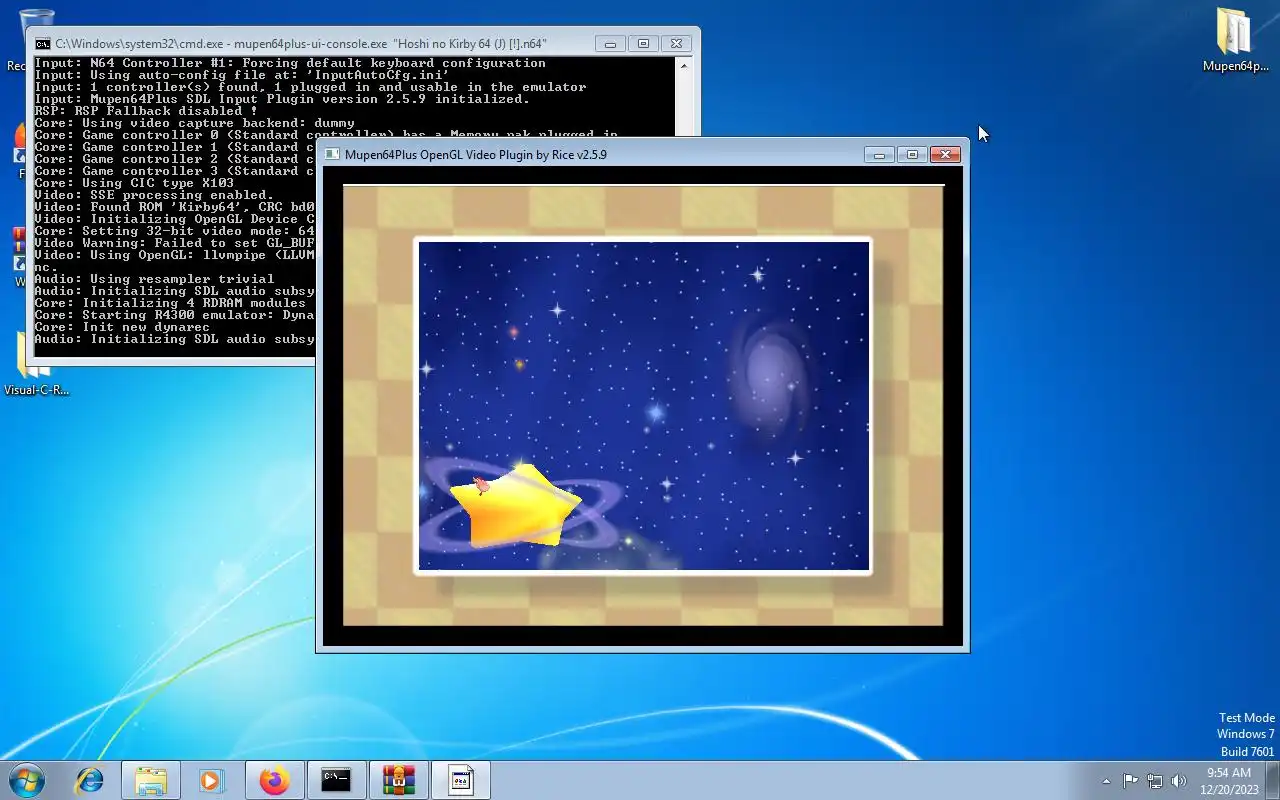1280x800 pixels.
Task: Open the Windows Start menu
Action: click(27, 780)
